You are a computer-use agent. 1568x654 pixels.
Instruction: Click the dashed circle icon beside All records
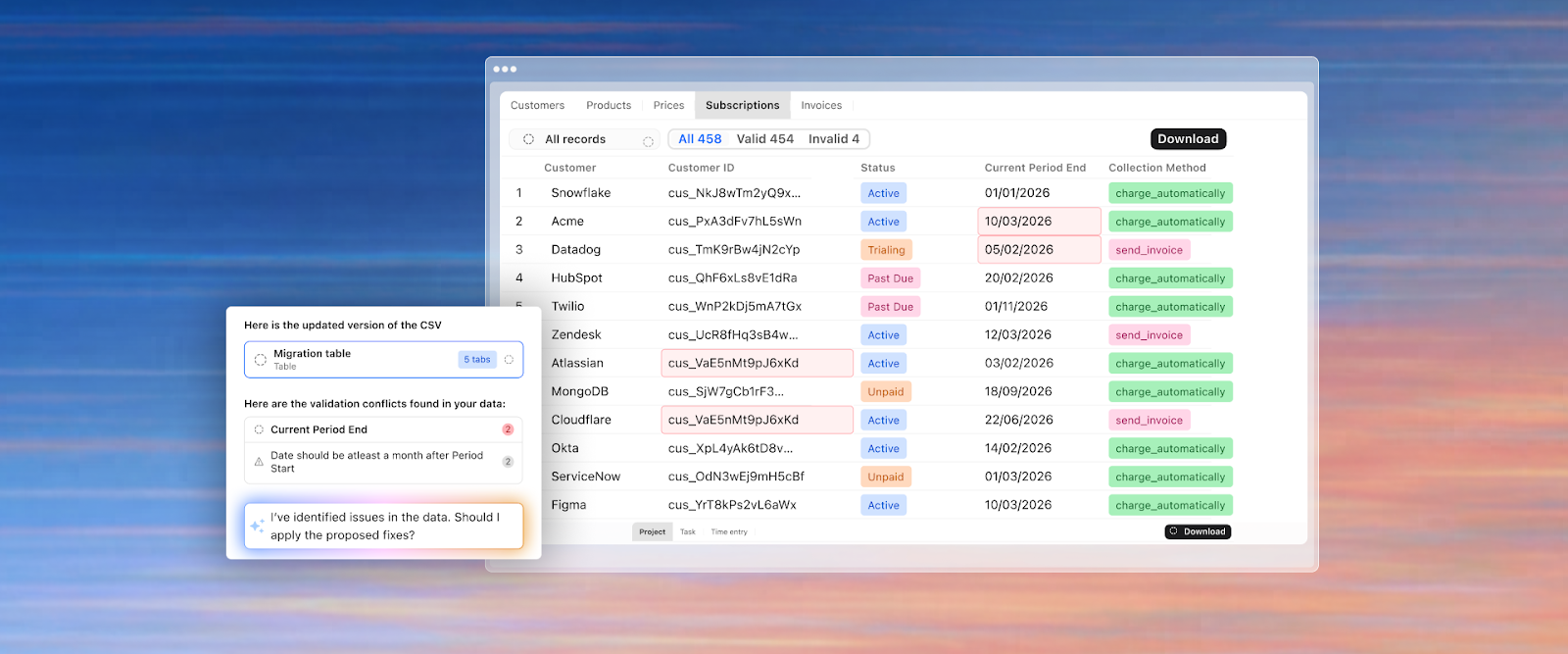528,139
